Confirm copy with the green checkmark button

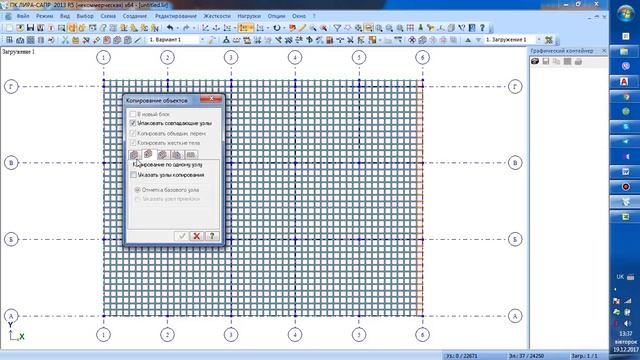[x=182, y=236]
